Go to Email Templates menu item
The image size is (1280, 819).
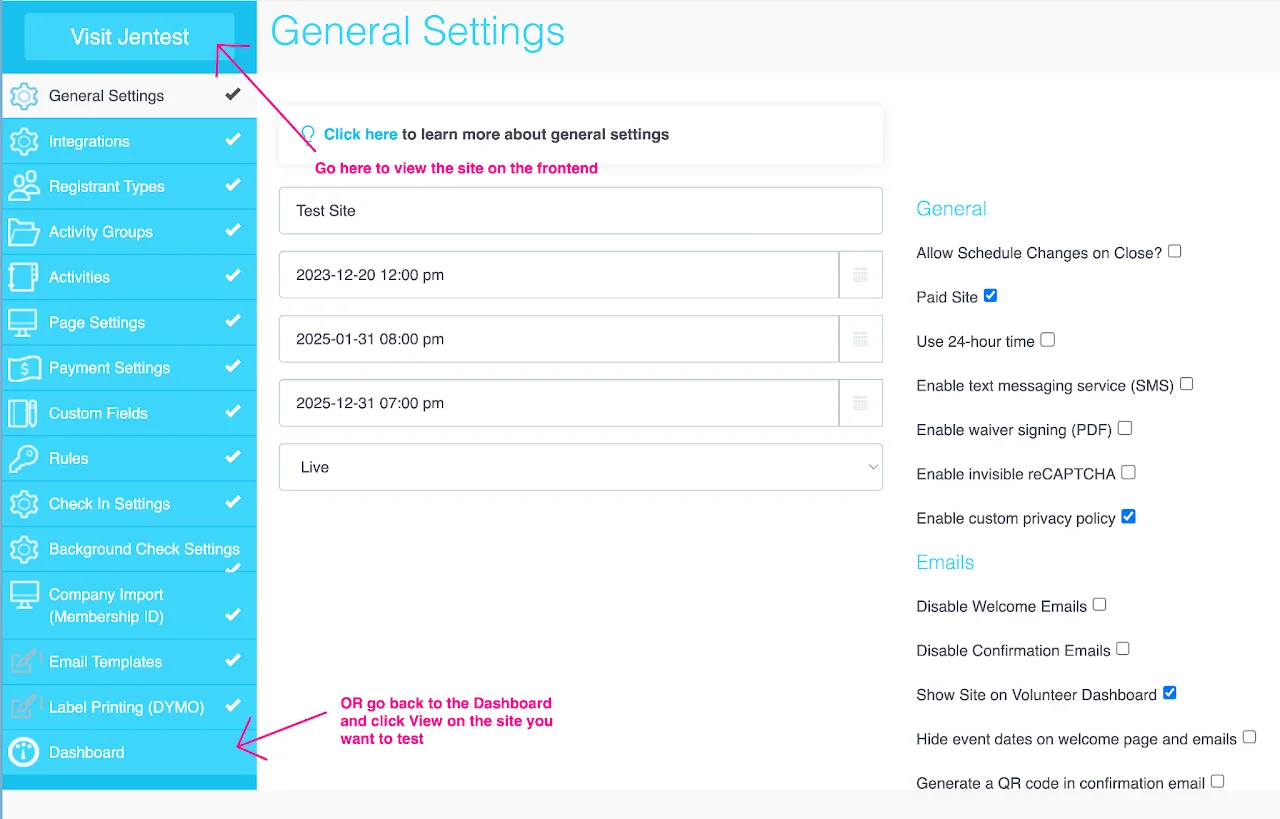click(x=129, y=662)
